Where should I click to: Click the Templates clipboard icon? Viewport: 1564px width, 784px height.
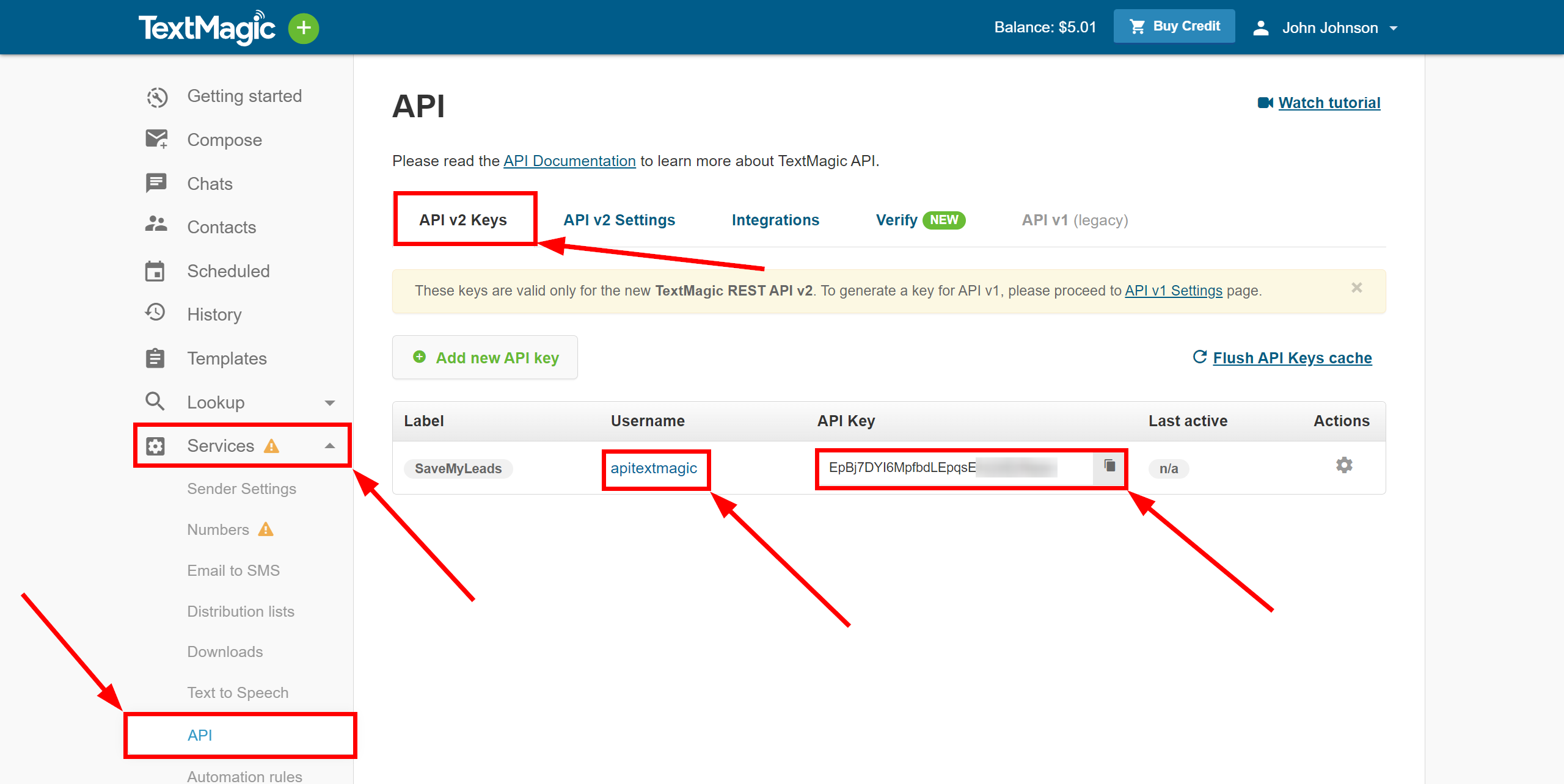pyautogui.click(x=155, y=358)
